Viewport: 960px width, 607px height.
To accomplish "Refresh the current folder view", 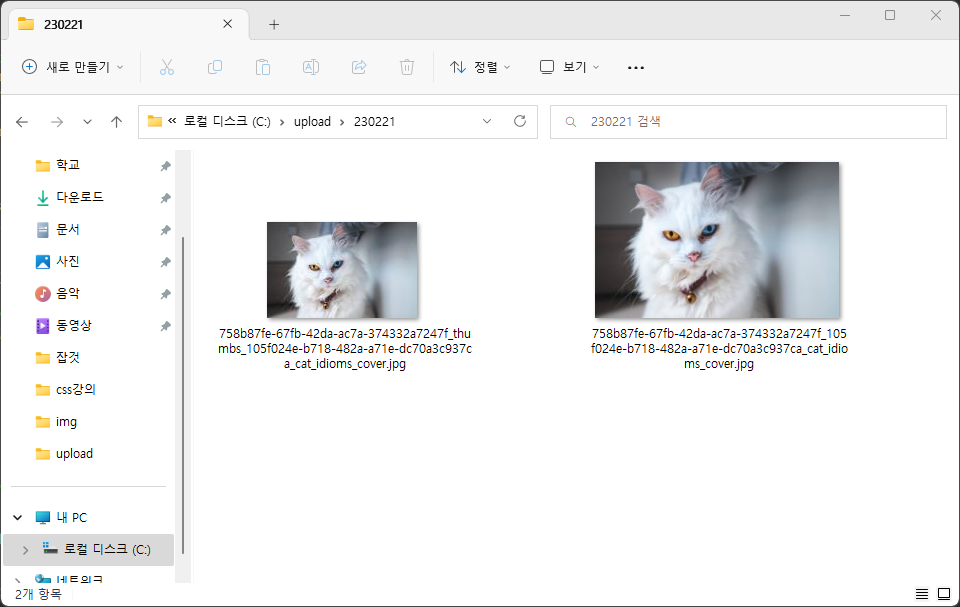I will (x=520, y=121).
